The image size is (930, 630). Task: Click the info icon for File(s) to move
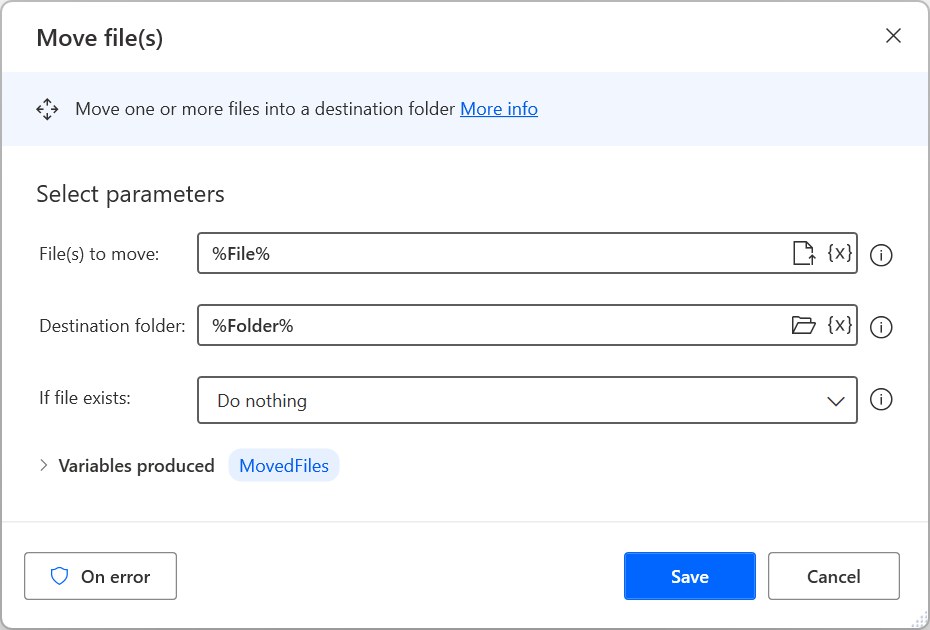coord(881,255)
